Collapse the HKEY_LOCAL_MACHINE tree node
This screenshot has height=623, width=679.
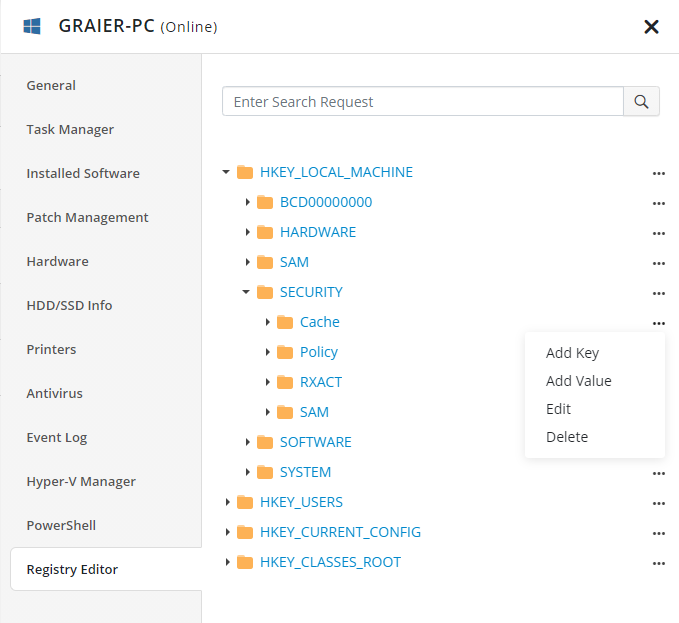[x=226, y=172]
